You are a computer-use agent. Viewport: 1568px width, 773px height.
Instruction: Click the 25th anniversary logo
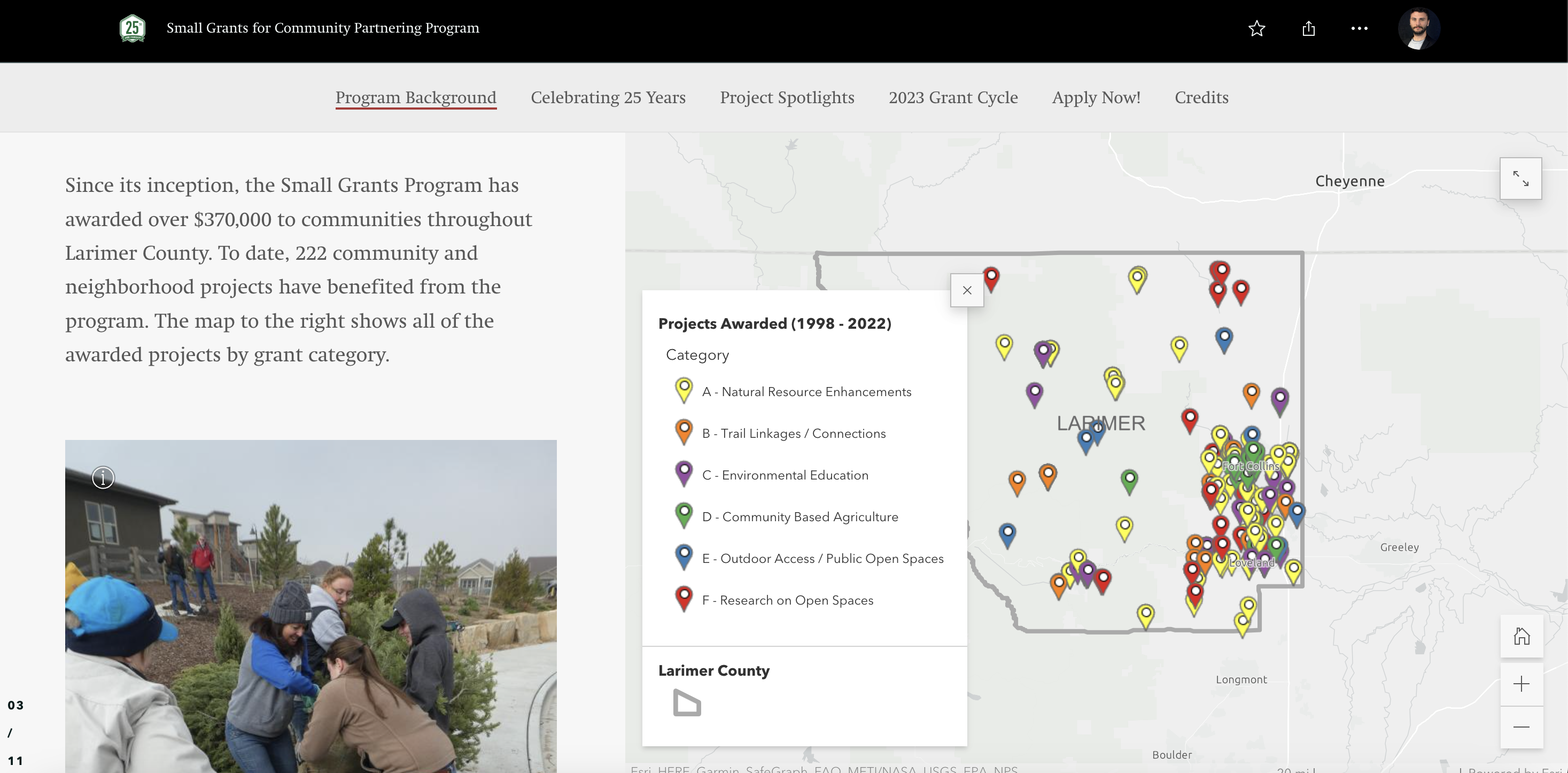click(132, 29)
